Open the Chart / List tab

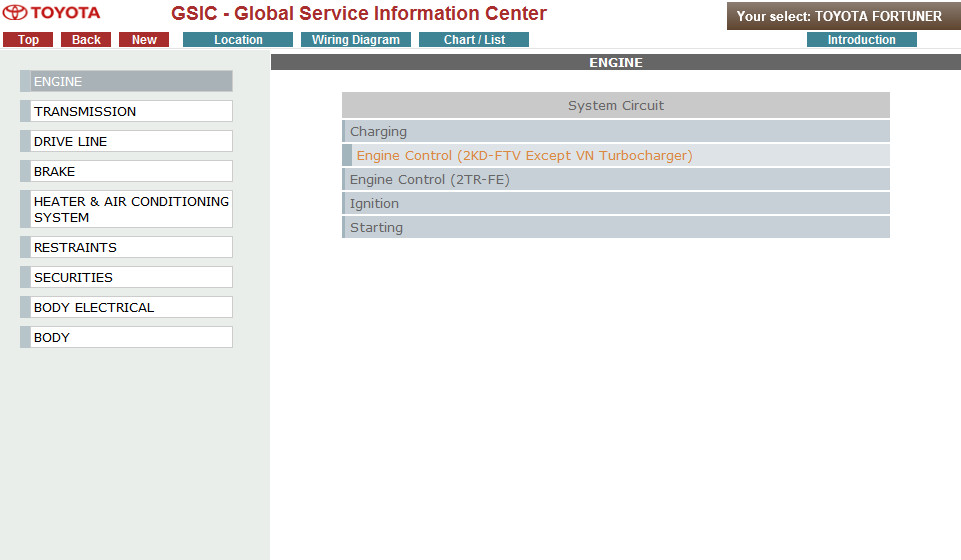(x=474, y=40)
